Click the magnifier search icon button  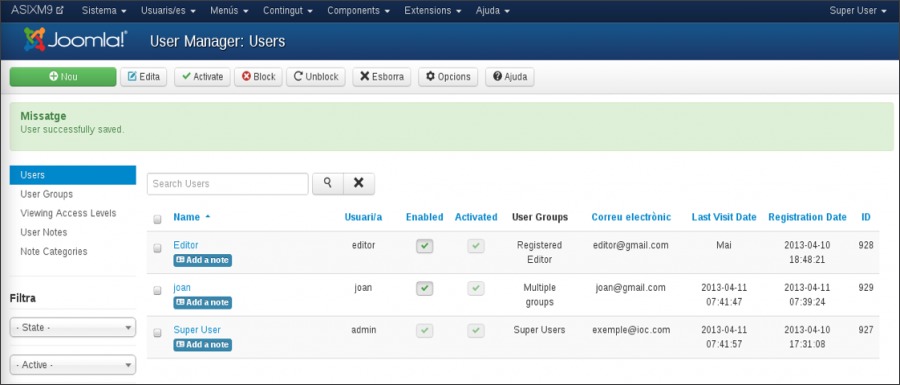pyautogui.click(x=328, y=184)
